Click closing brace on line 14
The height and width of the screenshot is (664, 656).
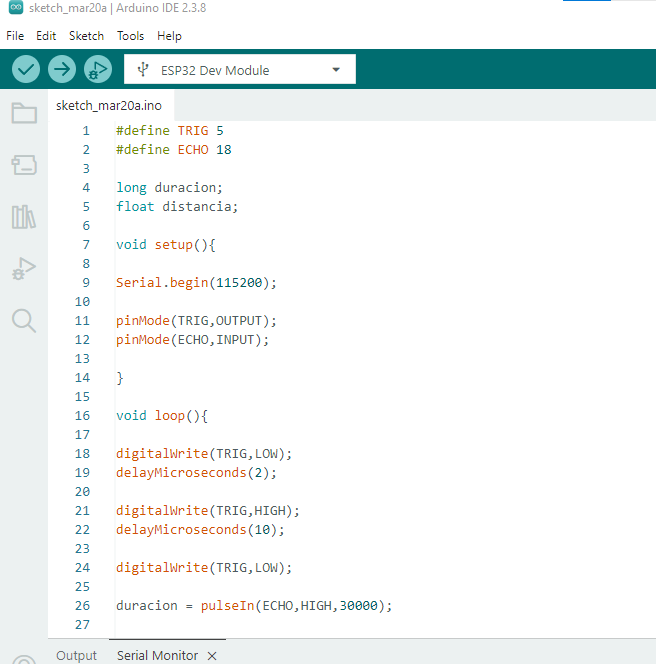(x=120, y=378)
